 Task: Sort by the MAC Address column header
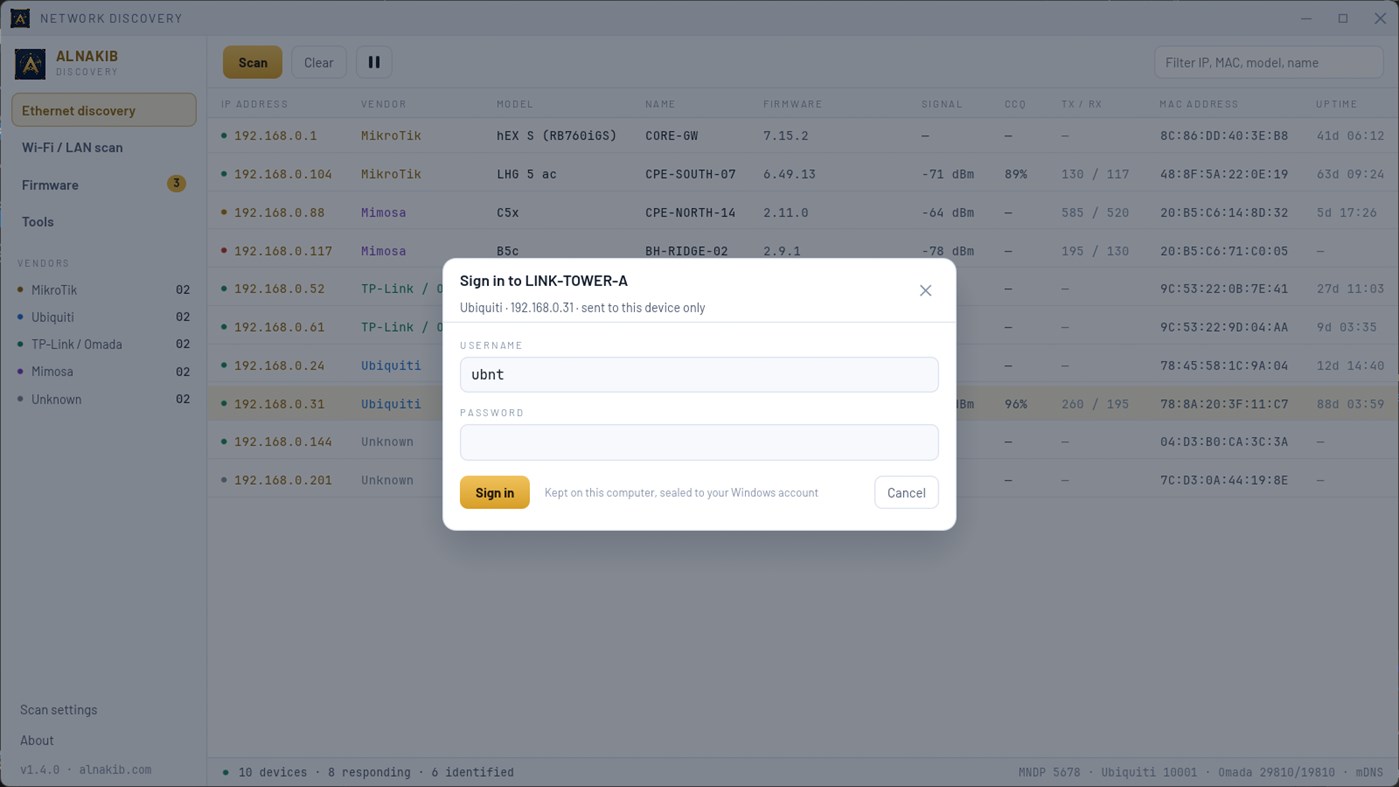(x=1199, y=104)
